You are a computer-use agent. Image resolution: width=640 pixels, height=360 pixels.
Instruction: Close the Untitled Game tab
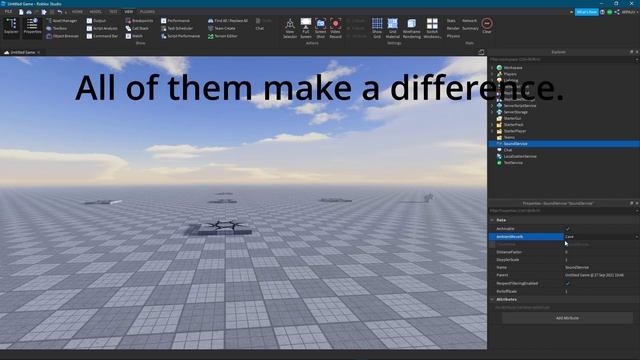(39, 52)
